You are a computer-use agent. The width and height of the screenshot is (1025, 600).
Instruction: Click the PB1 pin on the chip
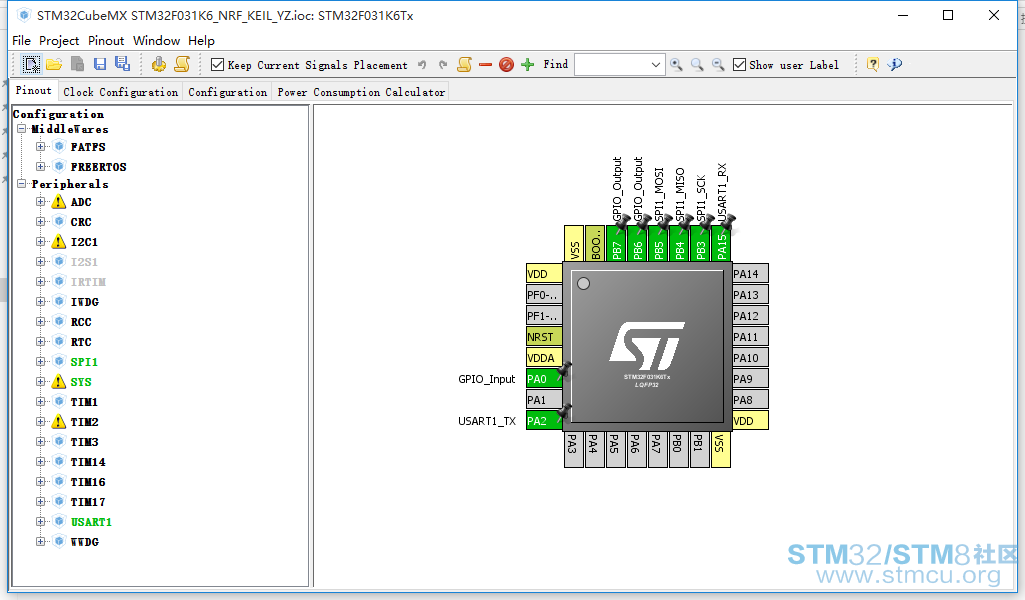(x=699, y=450)
